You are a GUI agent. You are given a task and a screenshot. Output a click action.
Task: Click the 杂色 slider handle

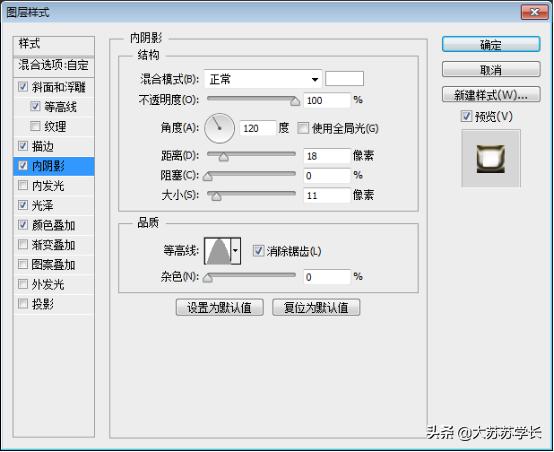pyautogui.click(x=208, y=278)
